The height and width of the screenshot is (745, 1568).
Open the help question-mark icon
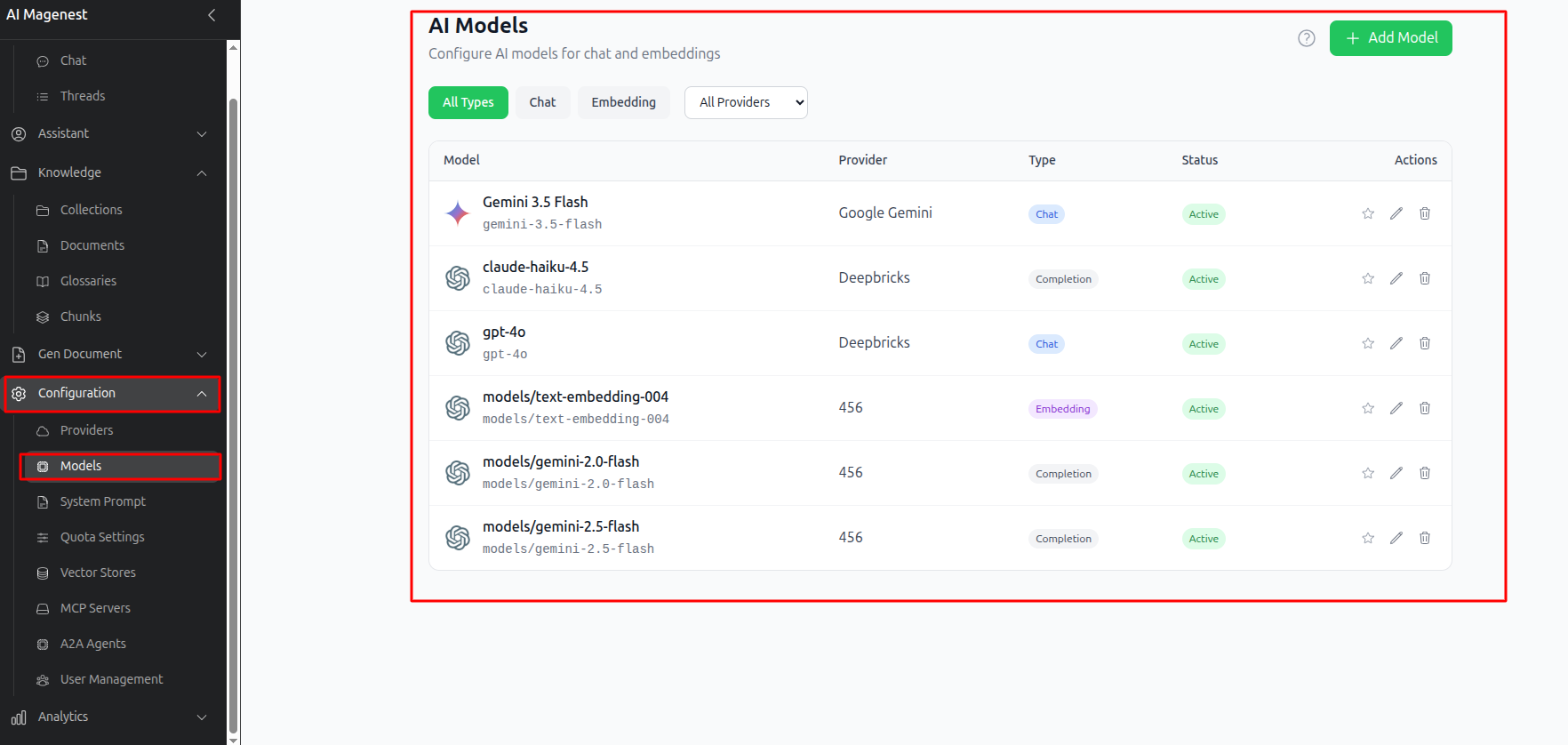pyautogui.click(x=1307, y=38)
